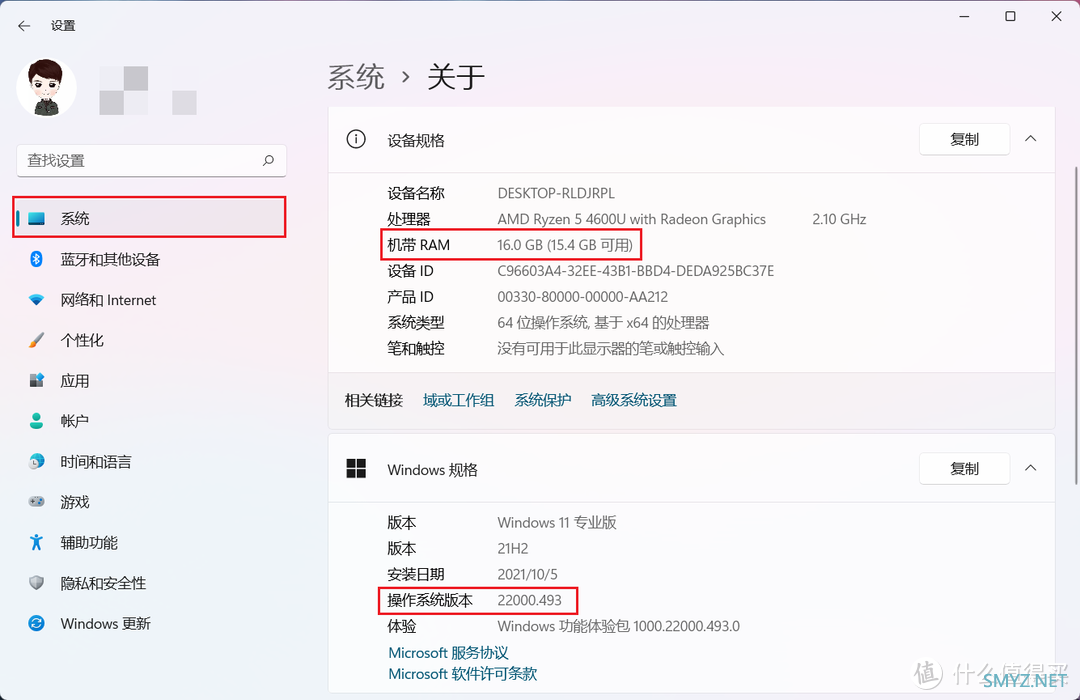Open 蓝牙和其他设备 settings
Screen dimensions: 1080x700
[149, 259]
